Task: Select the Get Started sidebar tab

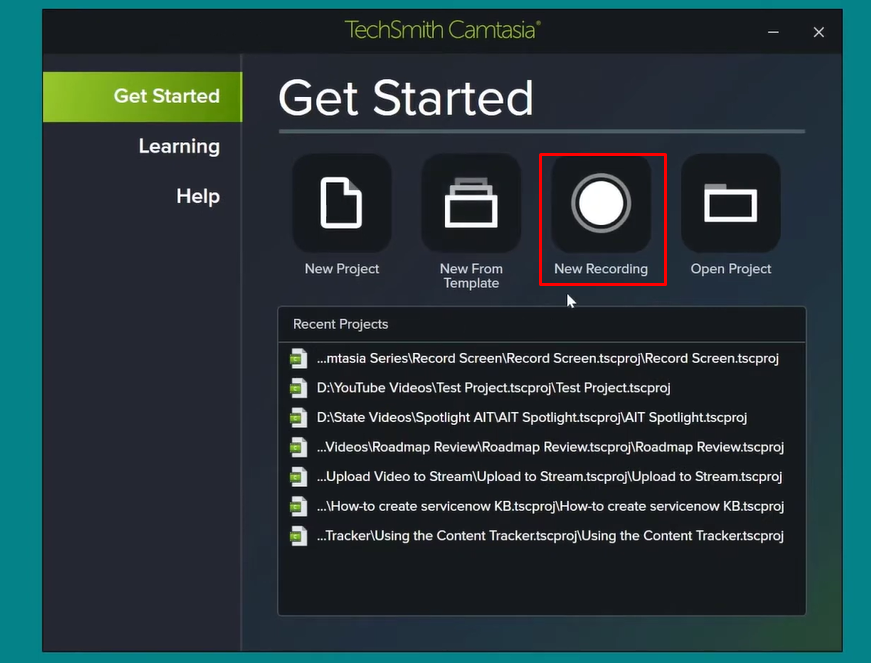Action: click(142, 97)
